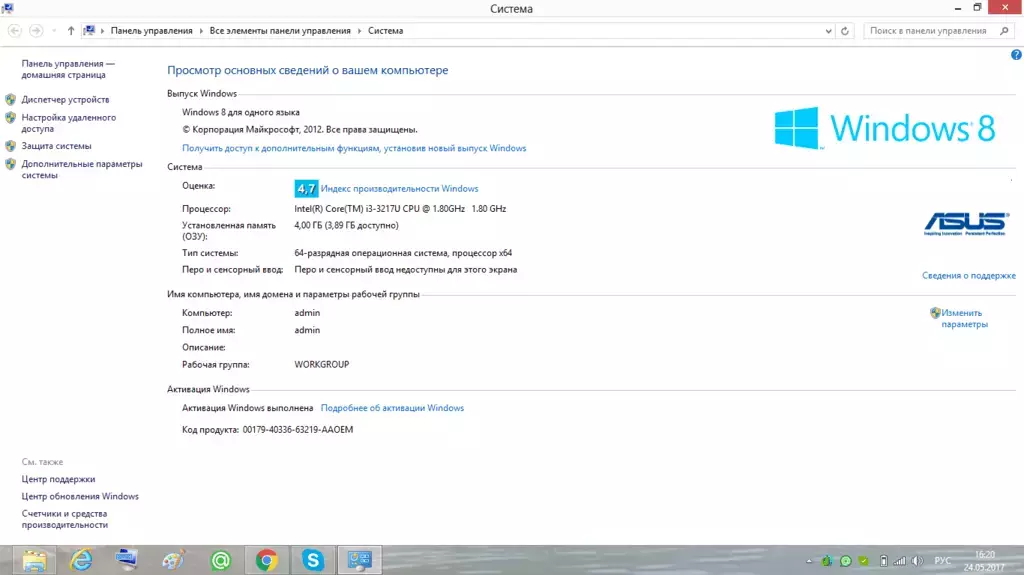Show hidden tray icons arrow
The width and height of the screenshot is (1024, 575).
click(x=808, y=561)
